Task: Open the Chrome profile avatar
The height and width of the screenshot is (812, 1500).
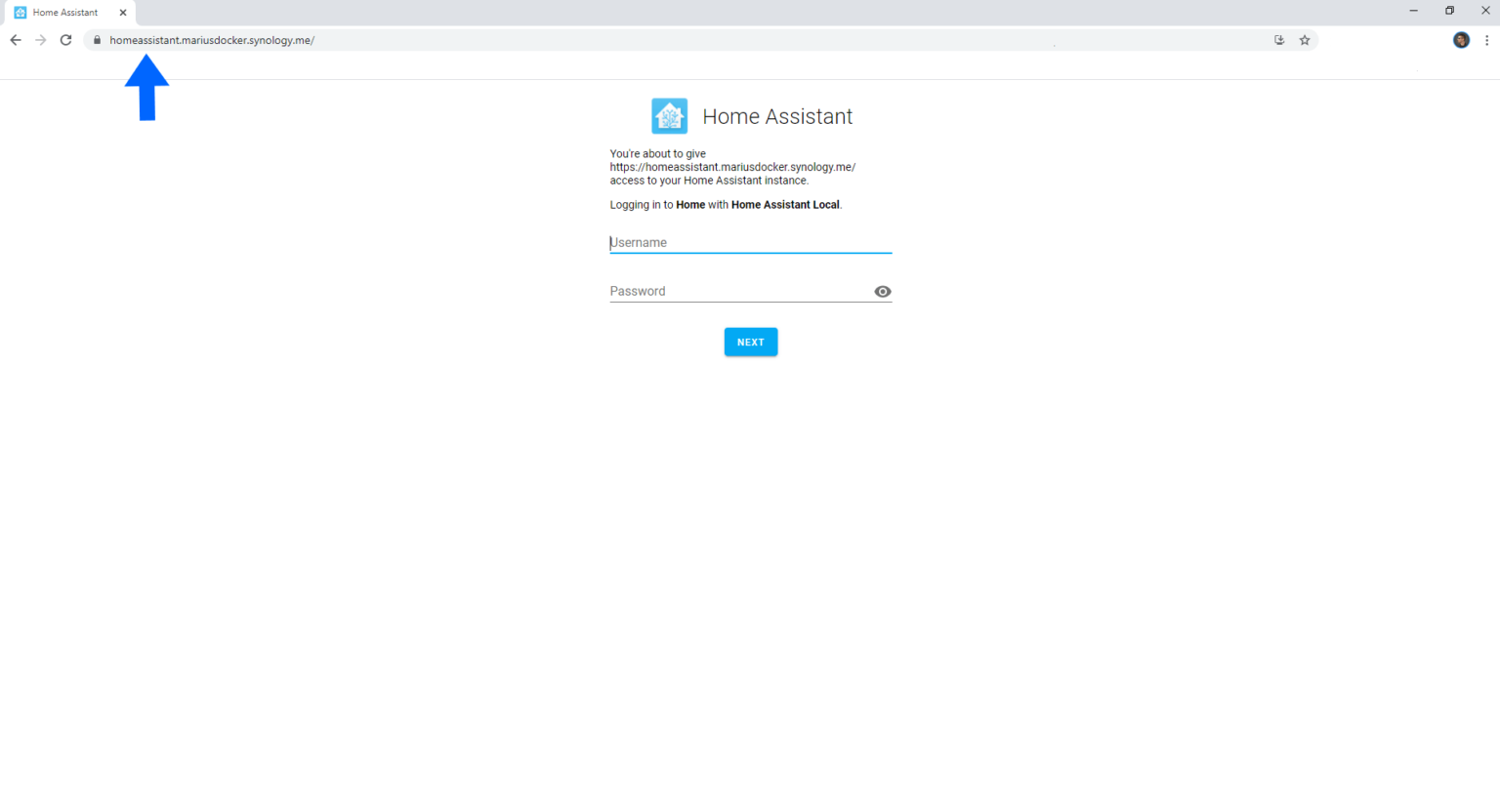Action: pos(1461,40)
